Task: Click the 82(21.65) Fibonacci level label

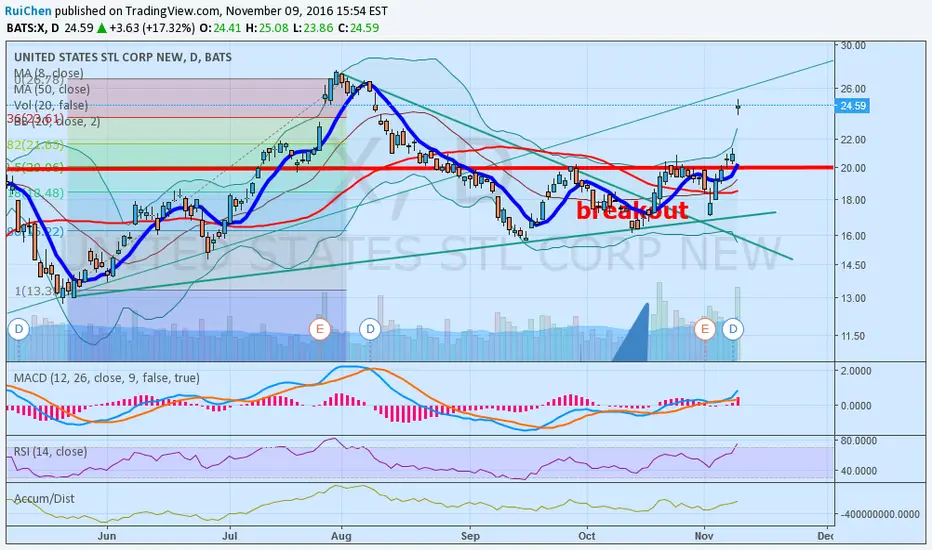Action: click(35, 144)
